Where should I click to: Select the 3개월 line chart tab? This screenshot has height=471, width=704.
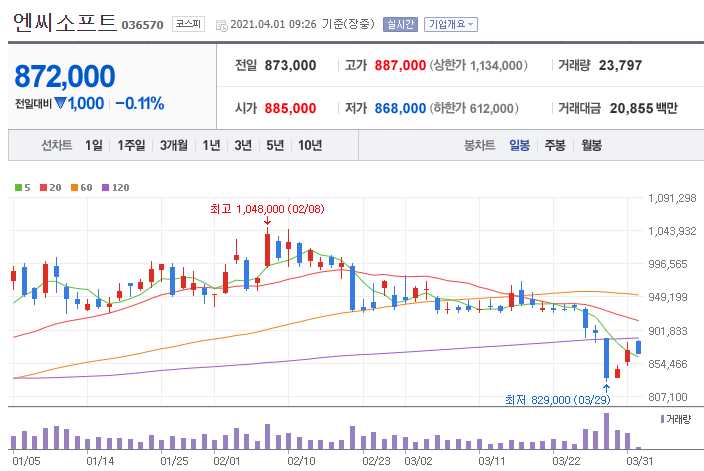(174, 145)
